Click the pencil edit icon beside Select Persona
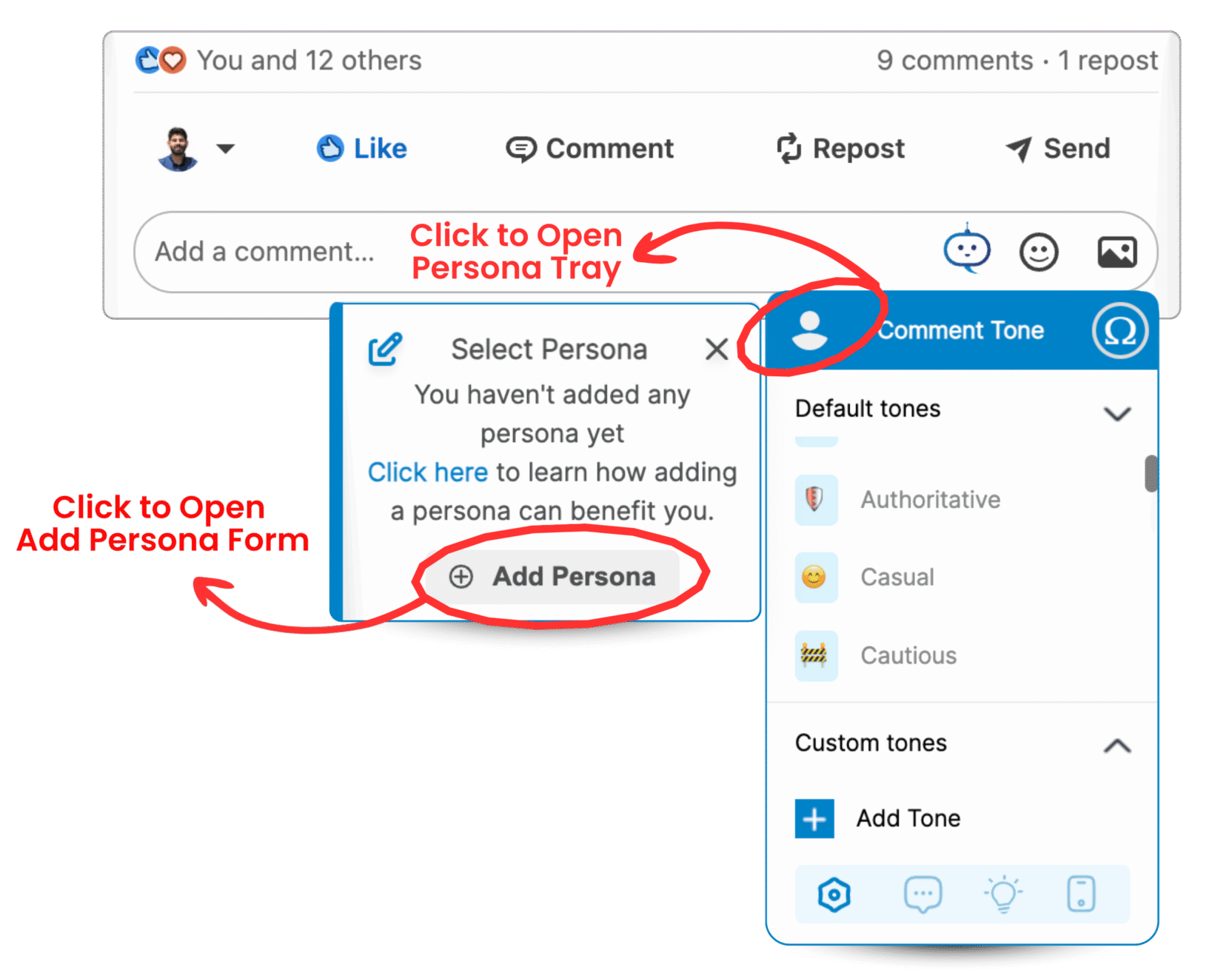 [x=385, y=349]
